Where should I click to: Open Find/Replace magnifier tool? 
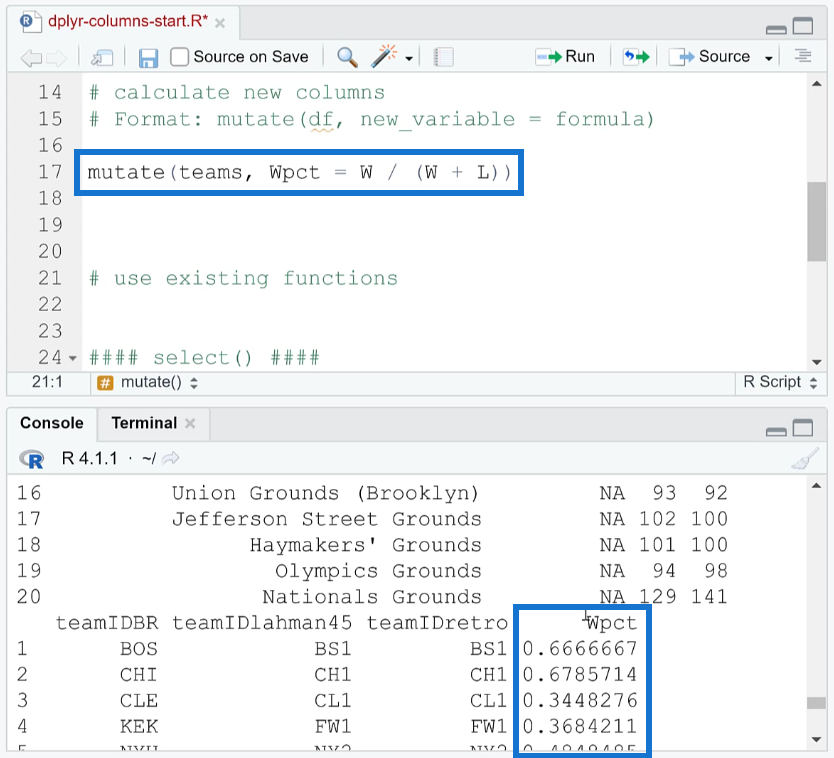click(347, 57)
